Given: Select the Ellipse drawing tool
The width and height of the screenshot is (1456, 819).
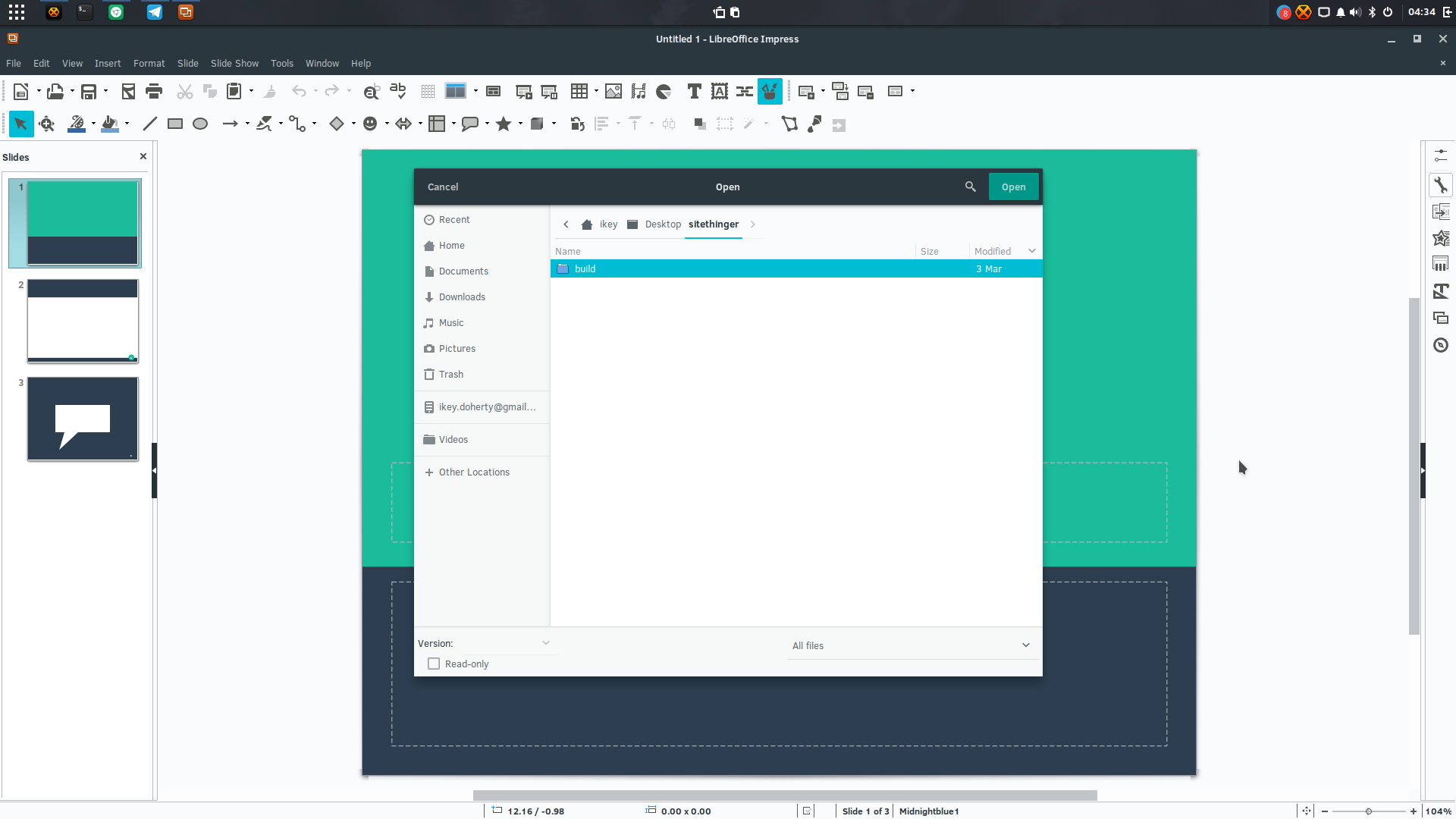Looking at the screenshot, I should tap(200, 124).
